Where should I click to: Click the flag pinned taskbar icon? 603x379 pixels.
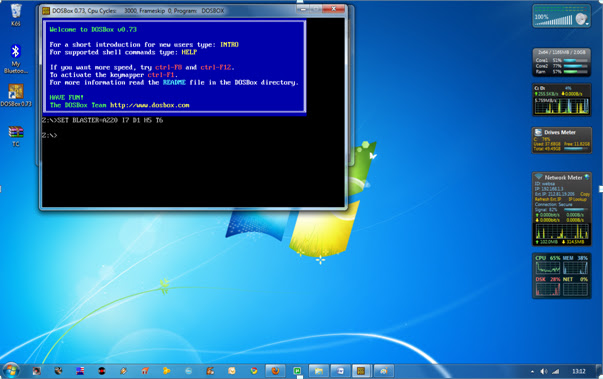point(80,371)
